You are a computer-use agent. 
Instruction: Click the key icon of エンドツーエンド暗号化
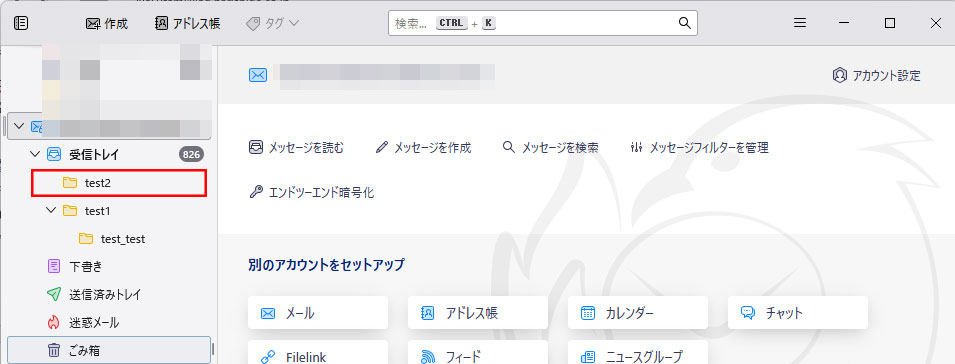click(256, 193)
